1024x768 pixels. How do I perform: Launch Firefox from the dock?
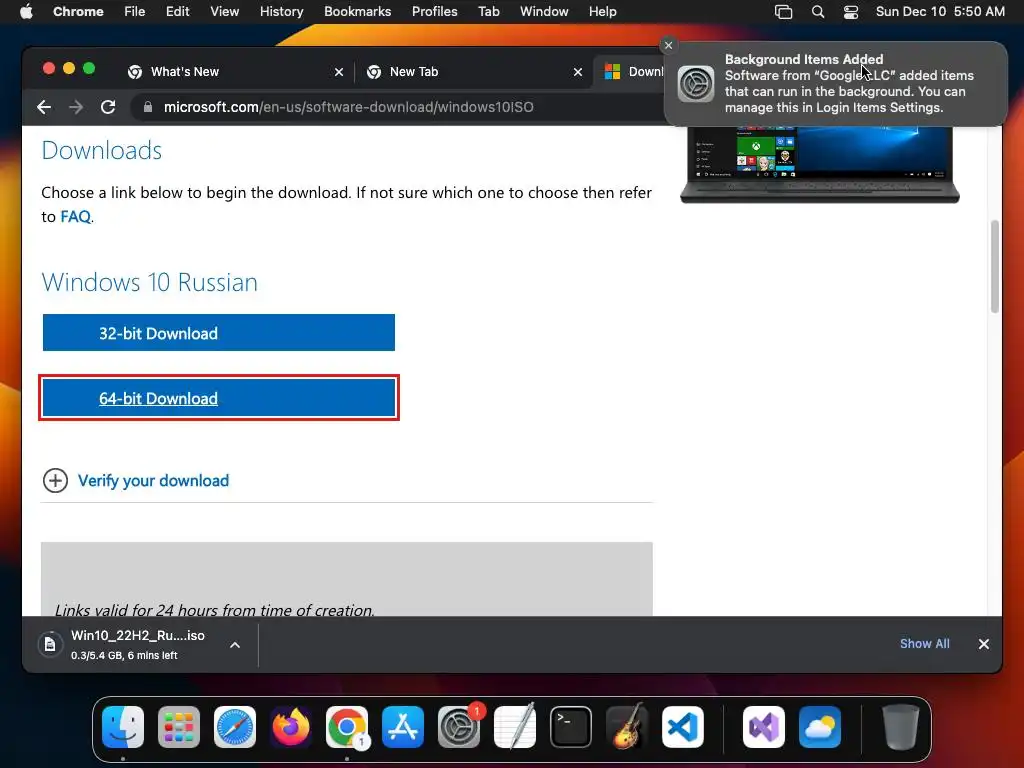click(291, 727)
